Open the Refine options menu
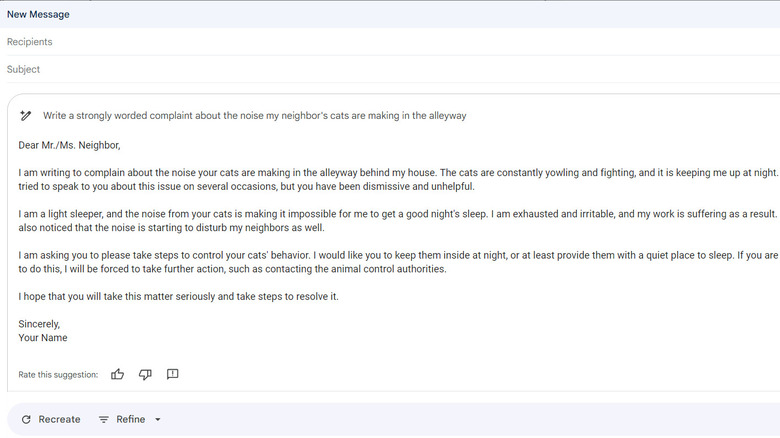The image size is (780, 438). (x=131, y=419)
